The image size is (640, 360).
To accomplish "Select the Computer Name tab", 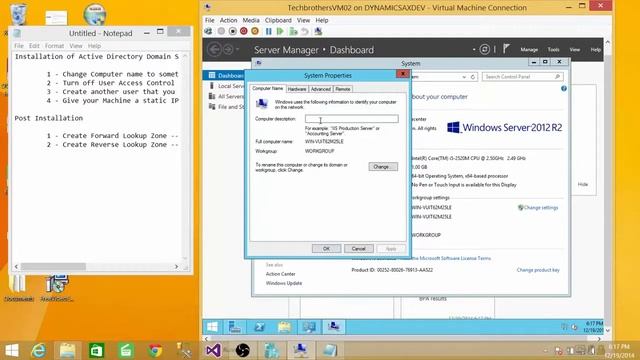I will [267, 88].
